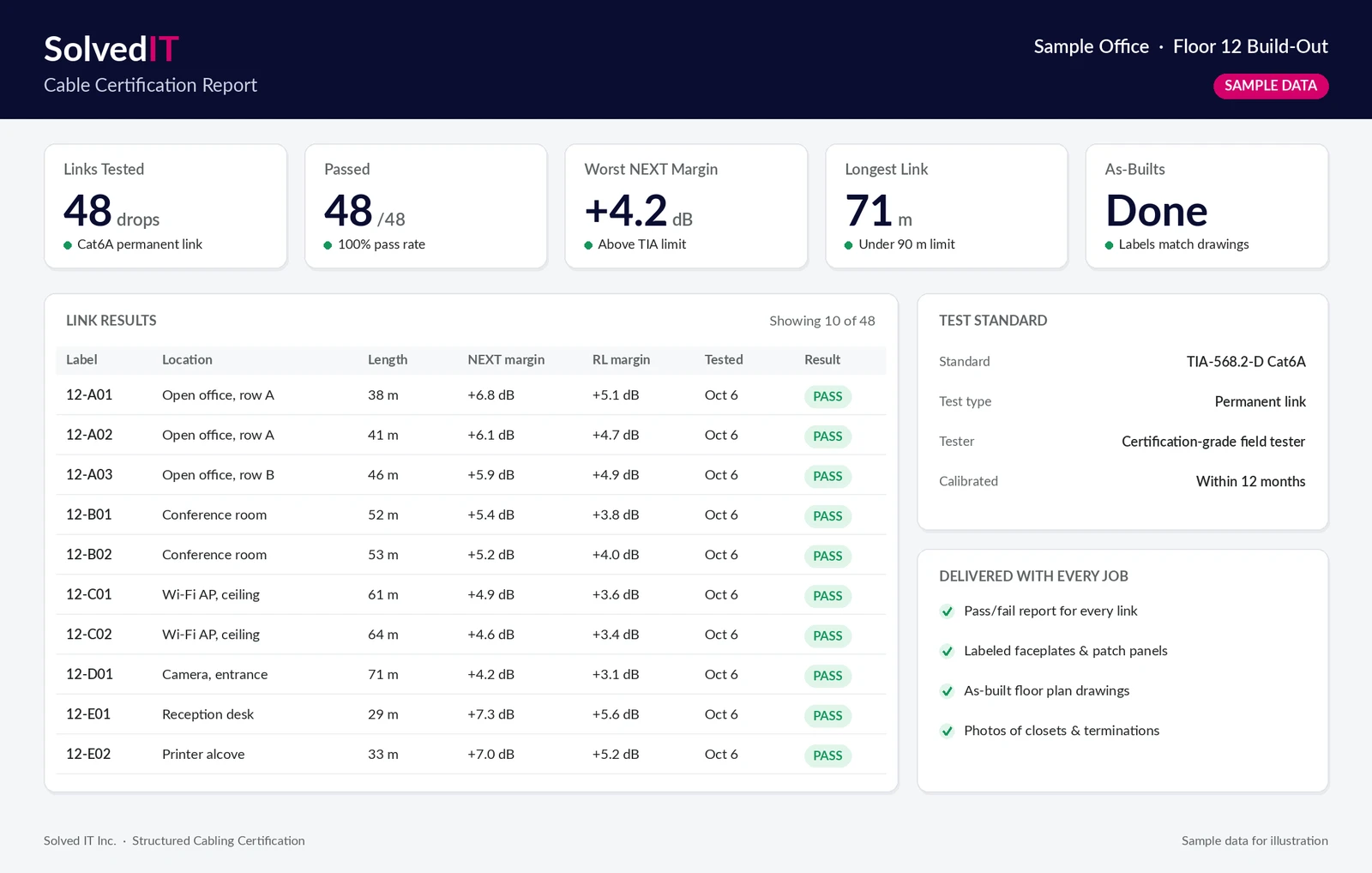
Task: Click checkmark icon beside Pass/fail report item
Action: tap(947, 611)
